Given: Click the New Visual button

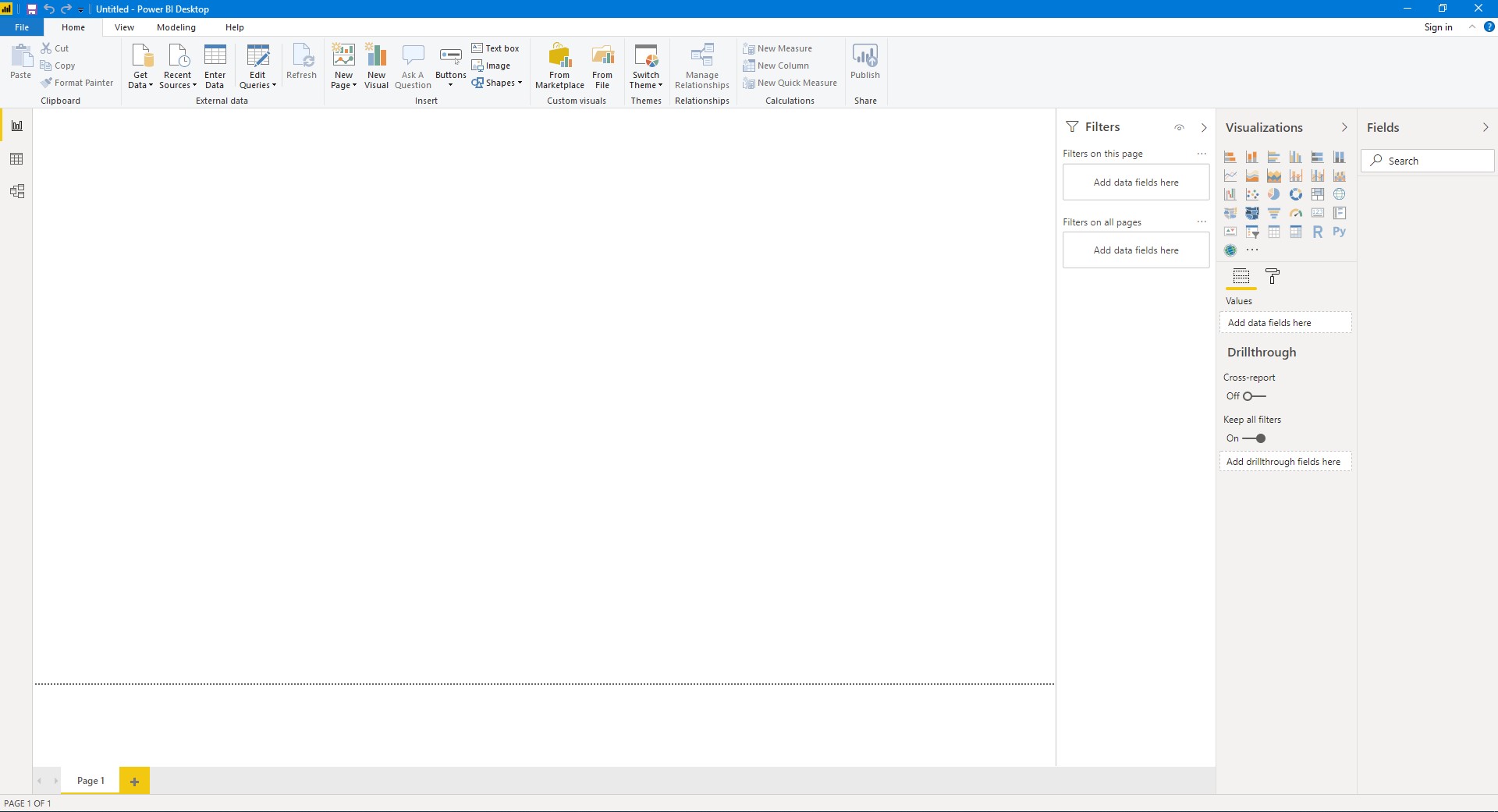Looking at the screenshot, I should (376, 66).
